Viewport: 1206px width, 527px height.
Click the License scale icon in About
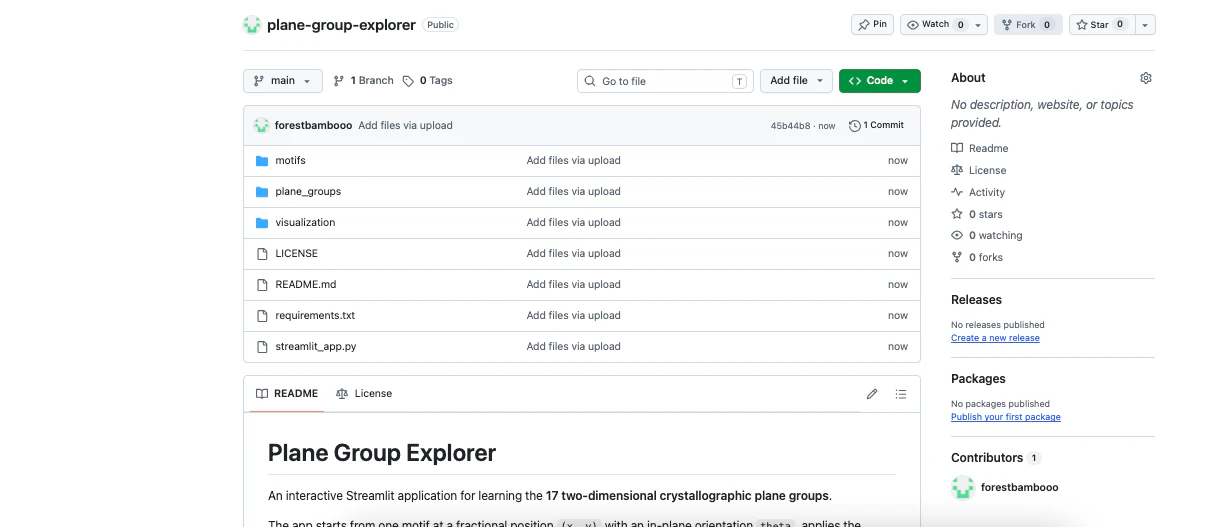point(957,170)
